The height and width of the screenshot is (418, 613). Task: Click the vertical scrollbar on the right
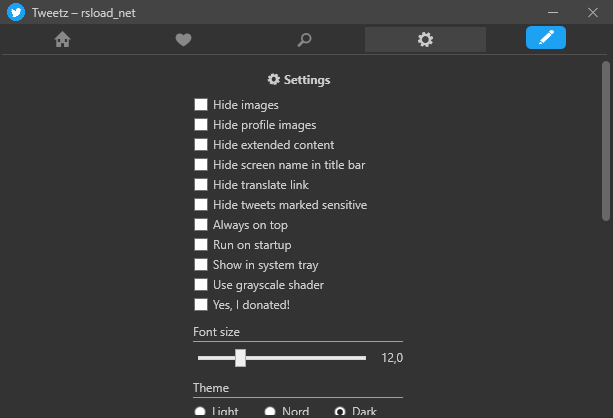(606, 140)
